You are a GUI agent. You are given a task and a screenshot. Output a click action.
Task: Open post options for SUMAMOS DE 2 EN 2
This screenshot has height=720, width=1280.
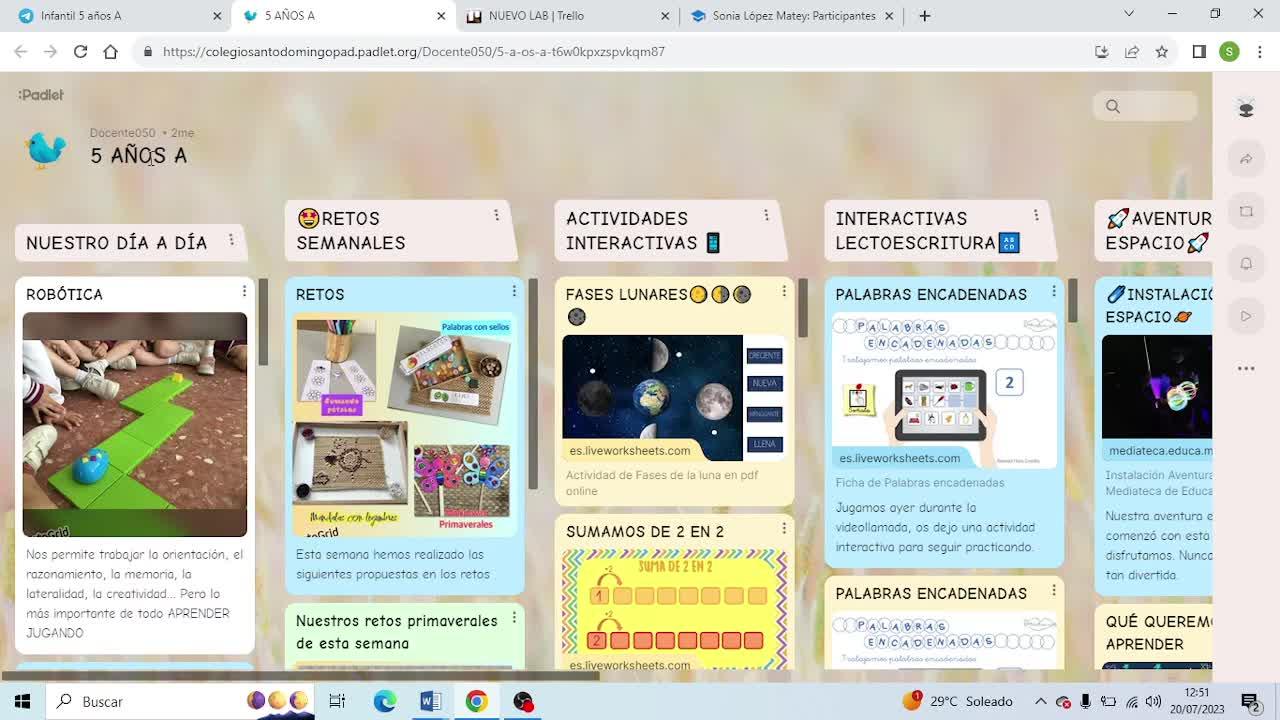coord(784,528)
